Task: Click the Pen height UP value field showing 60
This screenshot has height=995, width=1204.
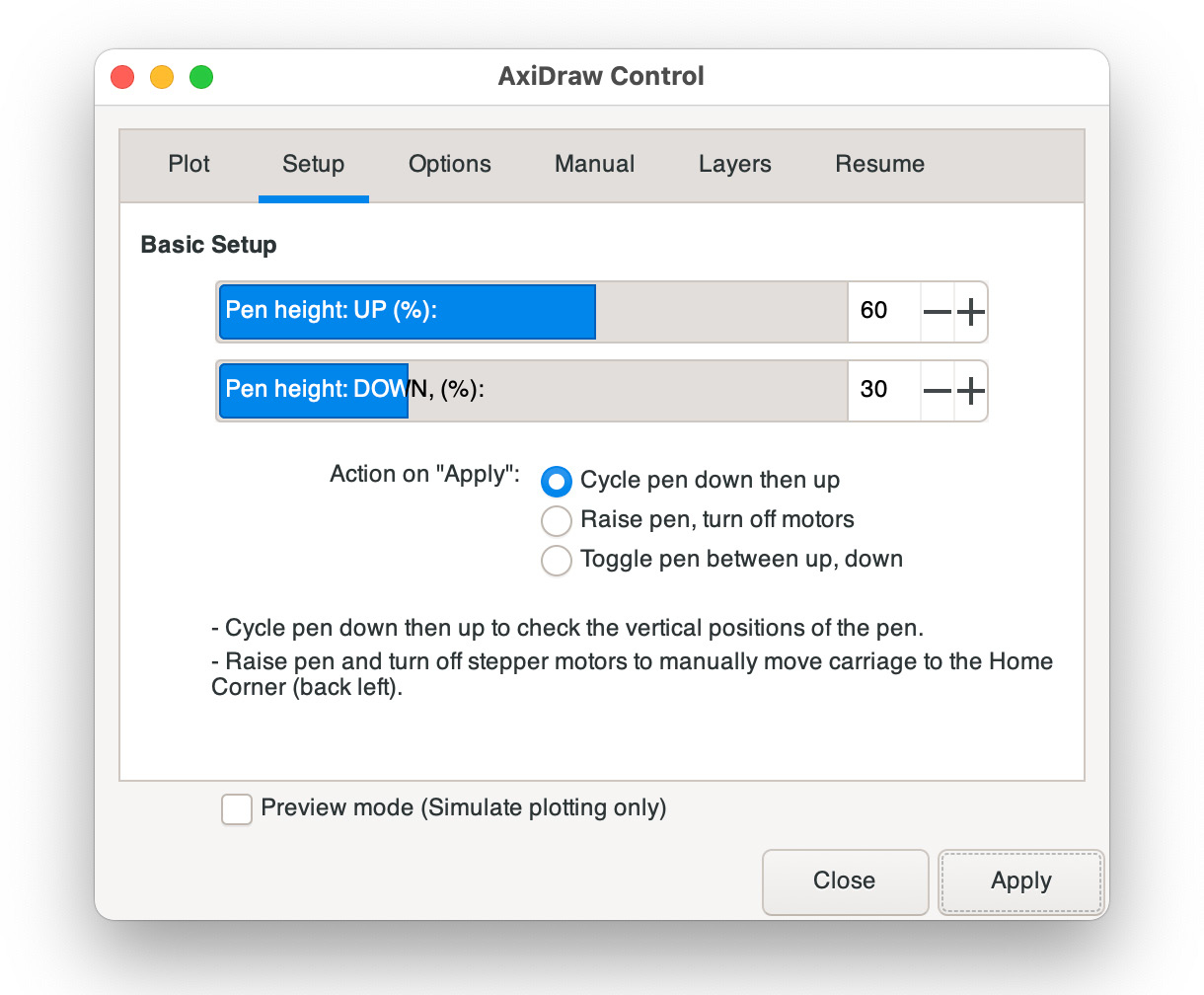Action: (x=884, y=312)
